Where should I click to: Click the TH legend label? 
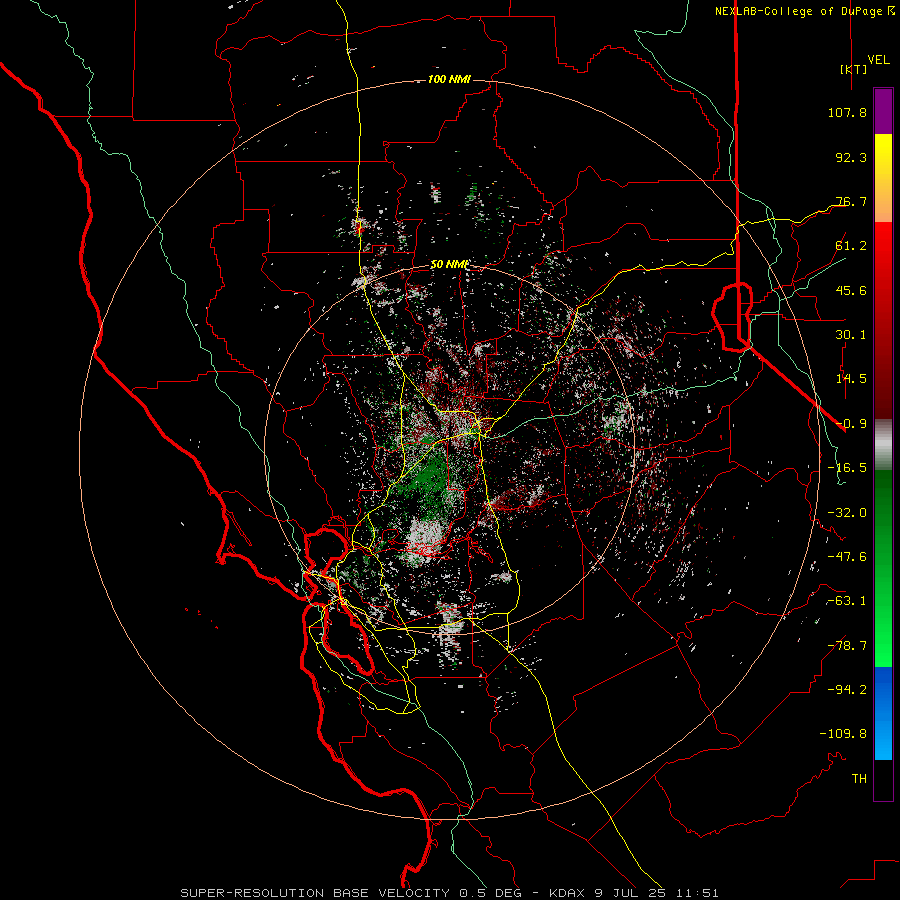(859, 779)
